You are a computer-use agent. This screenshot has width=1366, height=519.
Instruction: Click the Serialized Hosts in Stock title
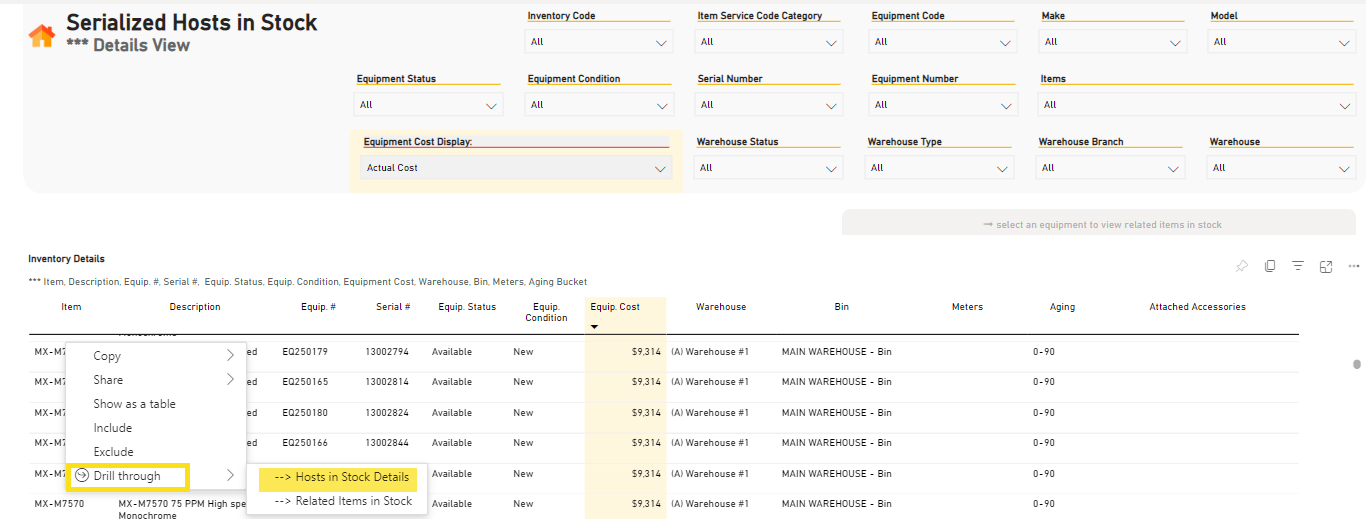192,22
